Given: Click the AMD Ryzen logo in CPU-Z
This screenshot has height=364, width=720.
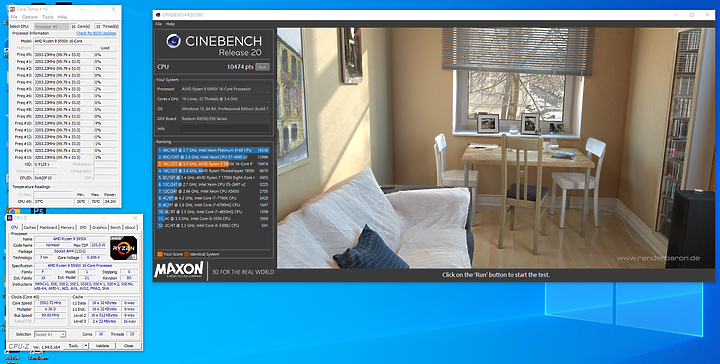Looking at the screenshot, I should click(124, 248).
